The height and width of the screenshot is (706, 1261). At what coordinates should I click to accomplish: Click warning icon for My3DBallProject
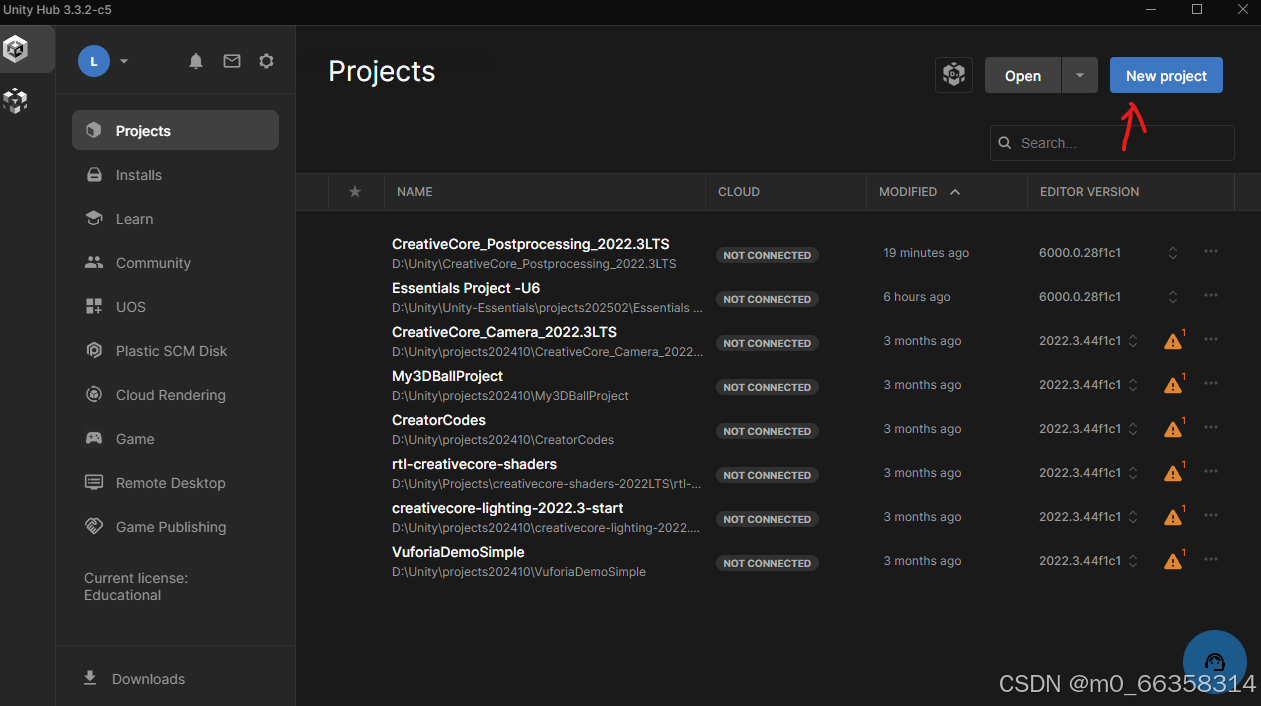[x=1173, y=385]
